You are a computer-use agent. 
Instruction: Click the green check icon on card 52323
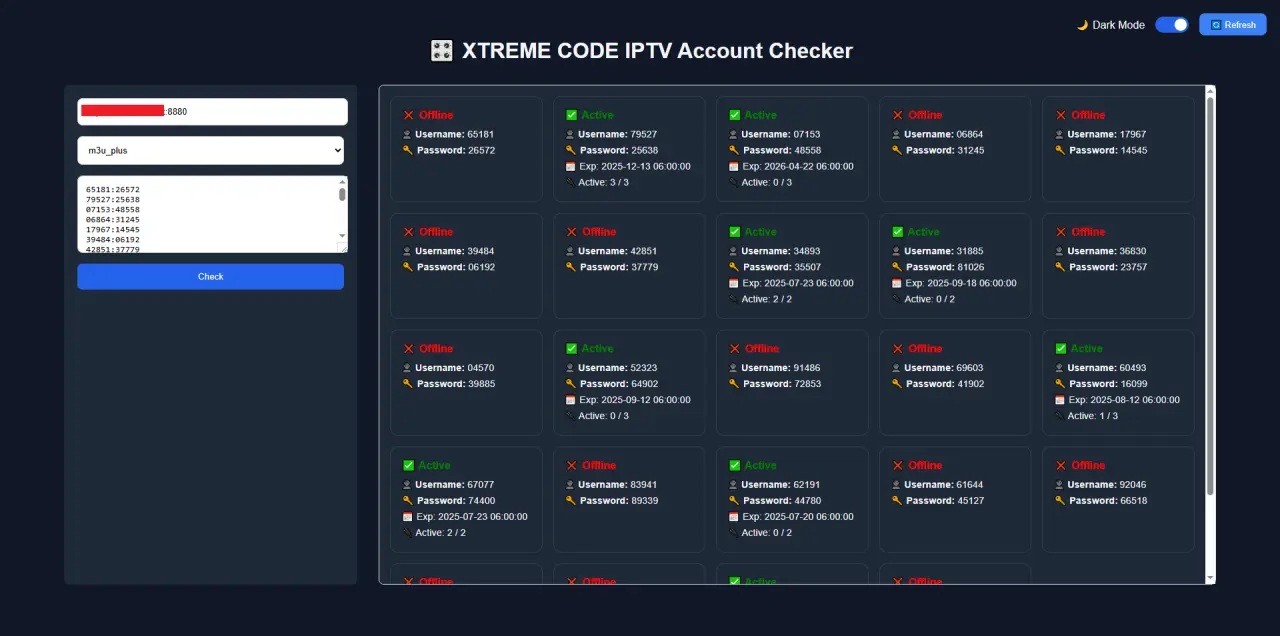(571, 349)
